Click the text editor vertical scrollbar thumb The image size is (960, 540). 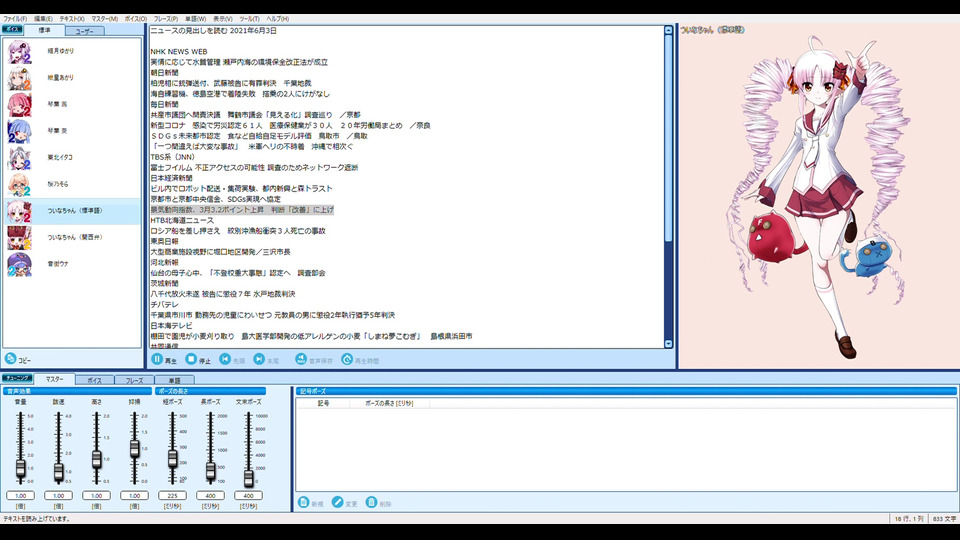click(668, 138)
